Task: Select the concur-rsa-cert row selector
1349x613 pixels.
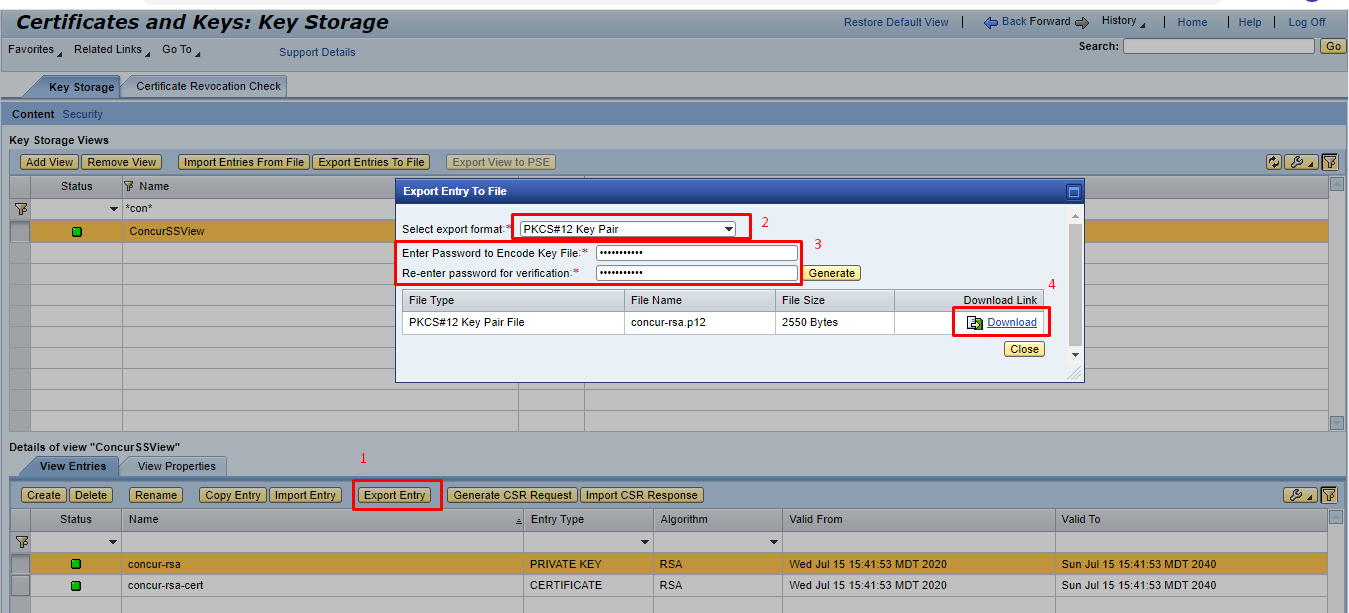Action: click(x=20, y=585)
